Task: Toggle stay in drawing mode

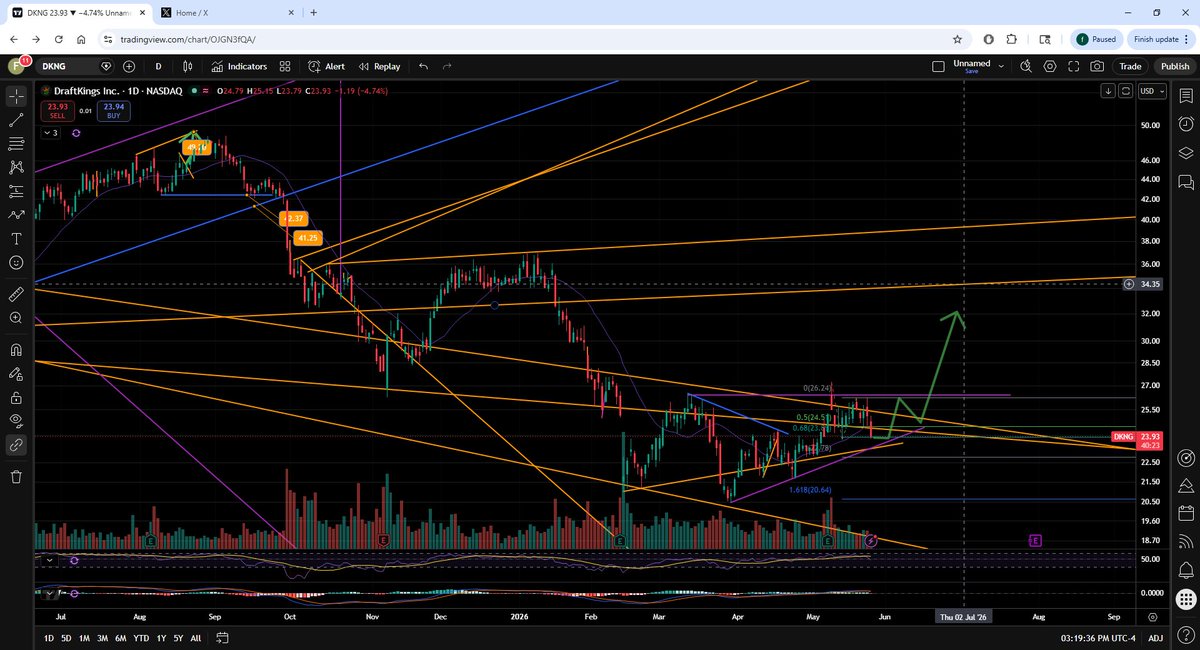Action: coord(16,374)
